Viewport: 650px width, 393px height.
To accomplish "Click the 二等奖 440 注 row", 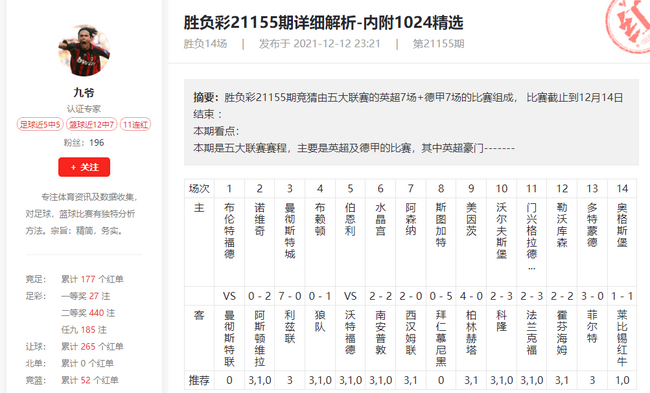I will [x=88, y=313].
